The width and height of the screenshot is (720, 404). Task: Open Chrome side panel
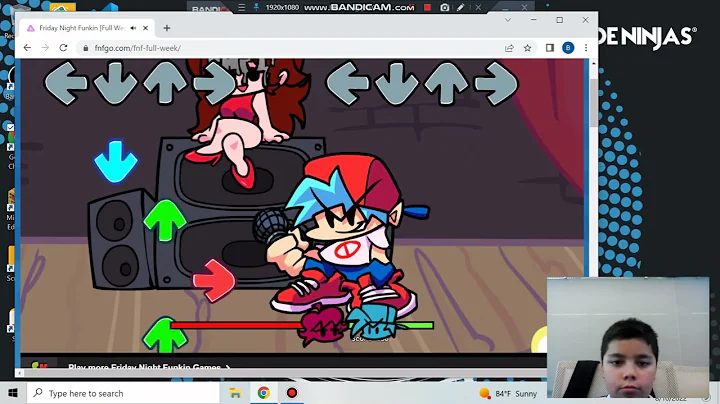coord(550,48)
